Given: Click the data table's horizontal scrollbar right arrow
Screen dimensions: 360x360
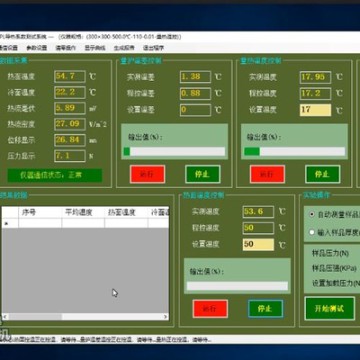Looking at the screenshot, I should (165, 317).
